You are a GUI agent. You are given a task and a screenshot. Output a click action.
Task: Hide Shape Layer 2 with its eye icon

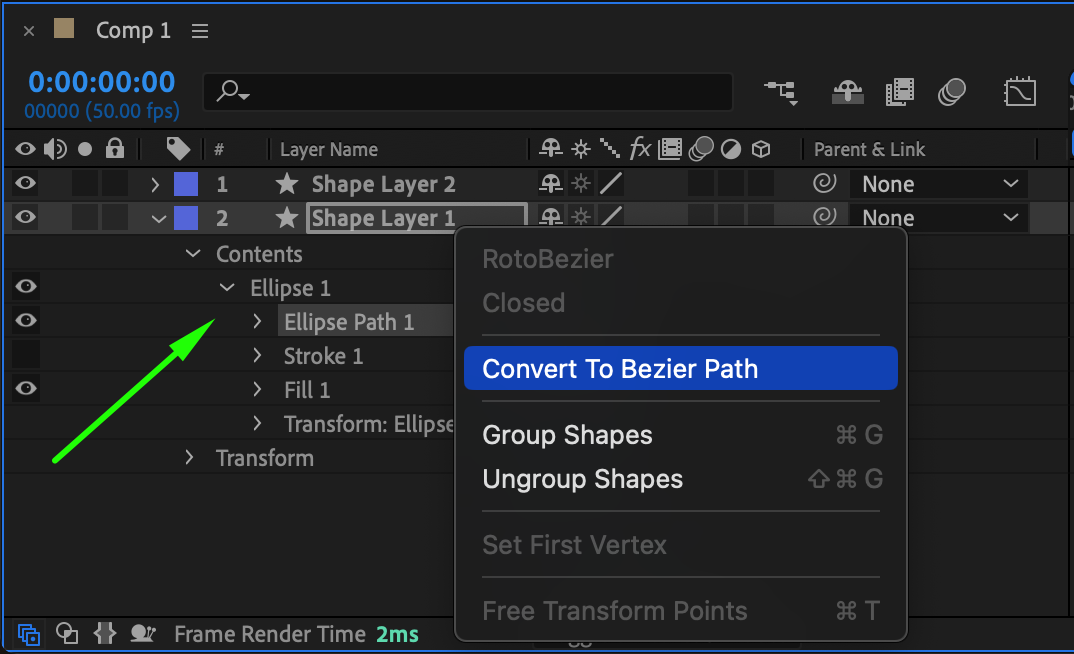(26, 184)
